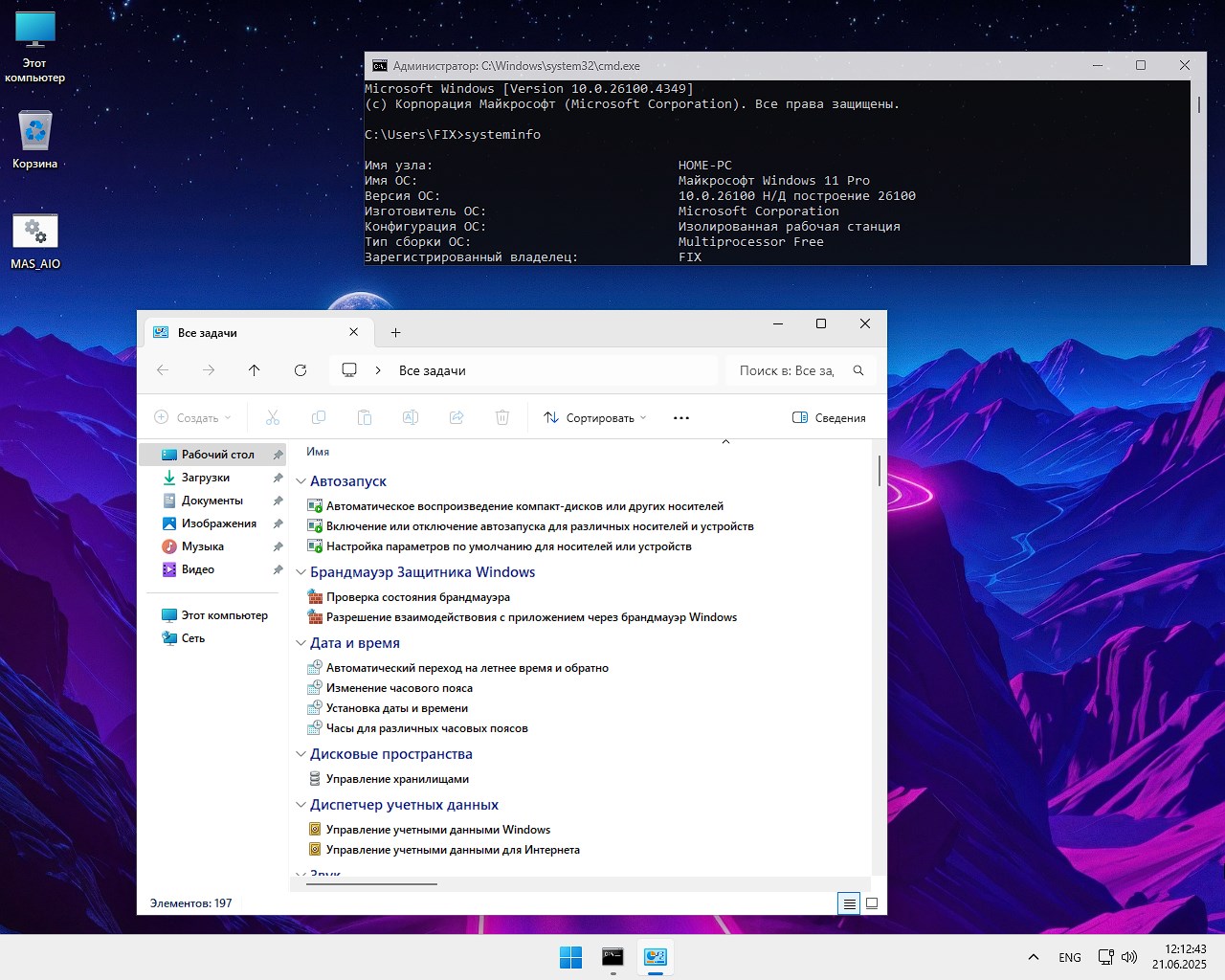Open the command prompt from the taskbar
The height and width of the screenshot is (980, 1225).
coord(612,955)
